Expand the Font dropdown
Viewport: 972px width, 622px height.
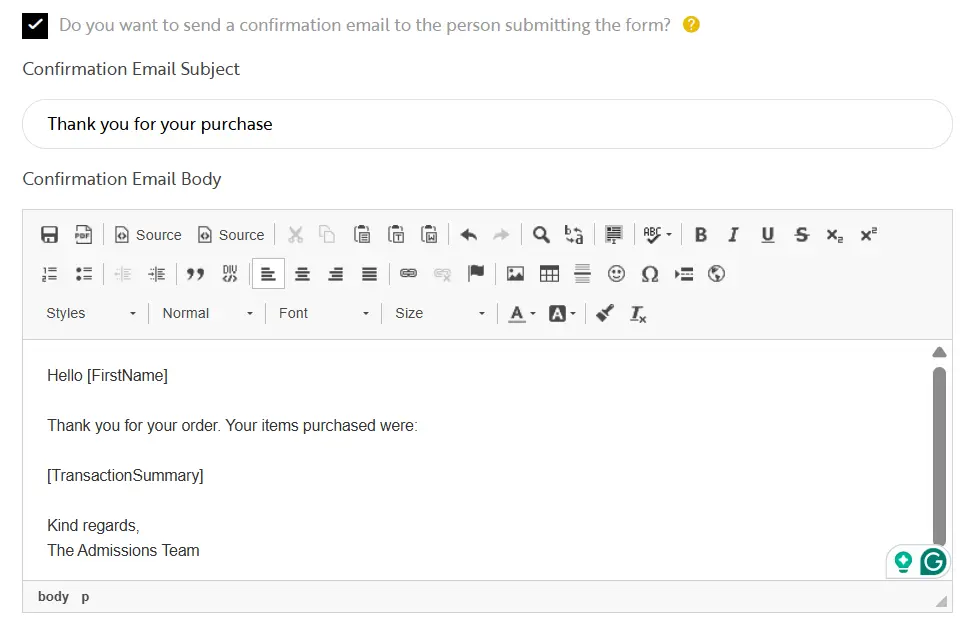[323, 313]
